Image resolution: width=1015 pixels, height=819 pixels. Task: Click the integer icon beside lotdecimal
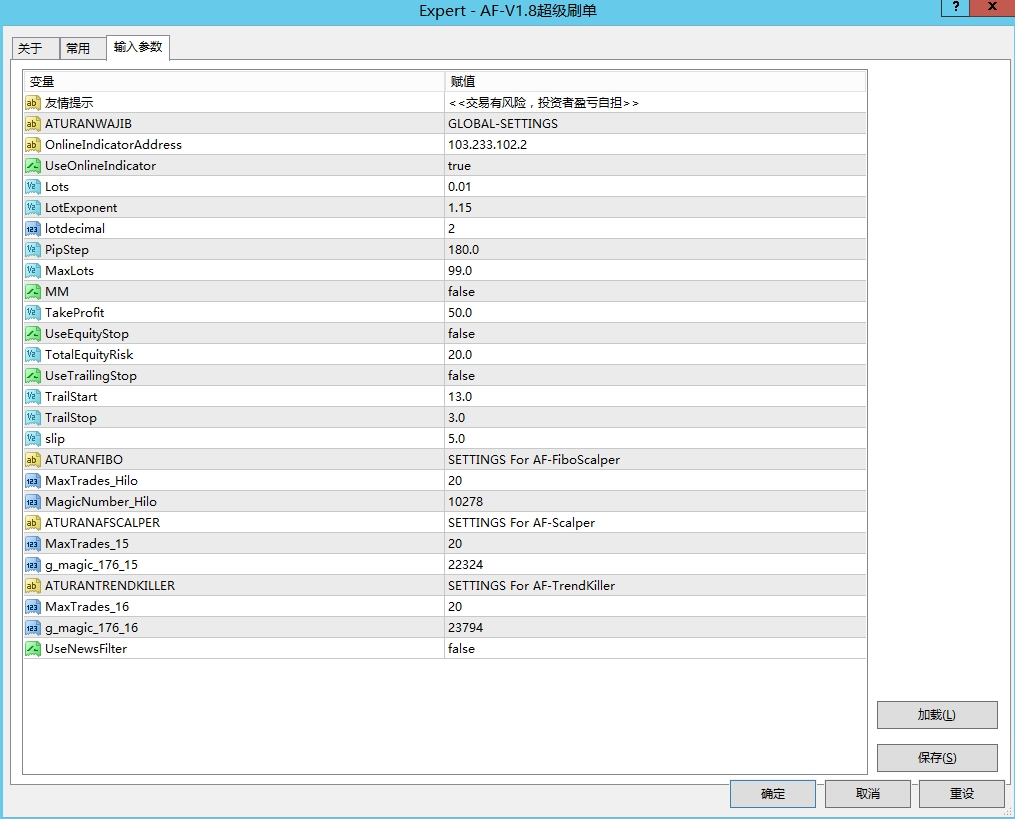tap(32, 229)
